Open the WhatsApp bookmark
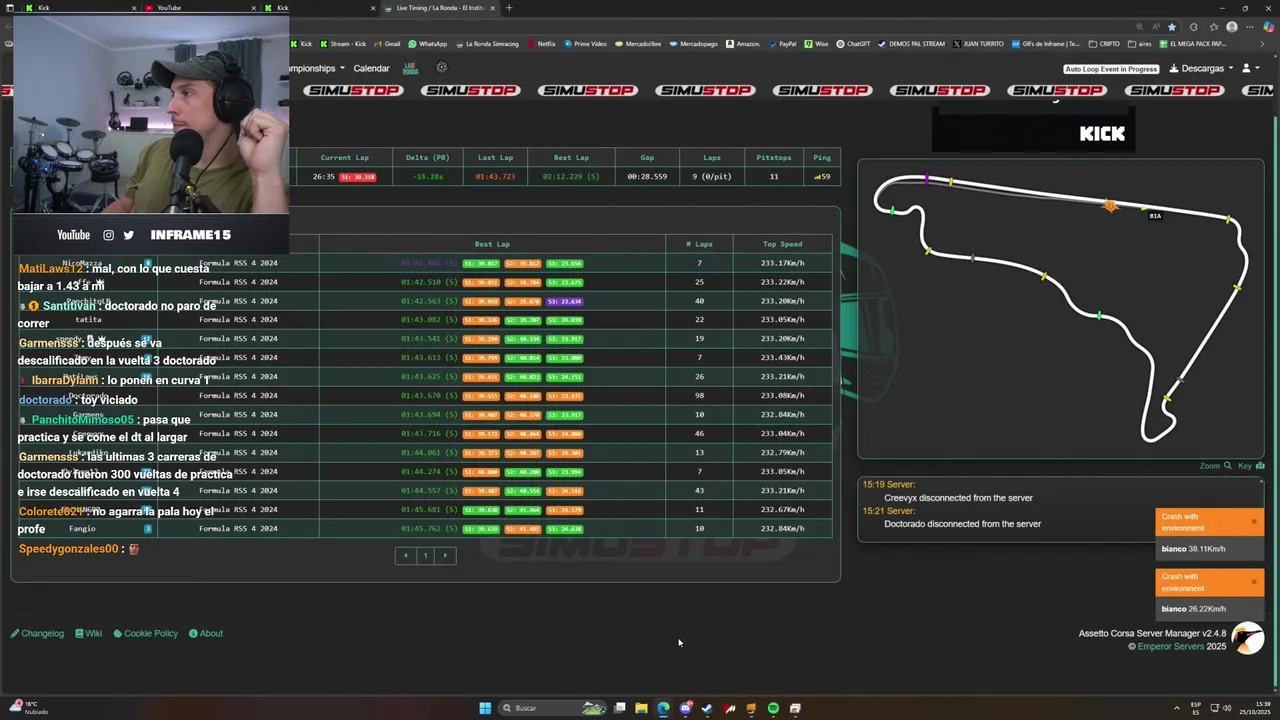Image resolution: width=1280 pixels, height=720 pixels. tap(428, 44)
